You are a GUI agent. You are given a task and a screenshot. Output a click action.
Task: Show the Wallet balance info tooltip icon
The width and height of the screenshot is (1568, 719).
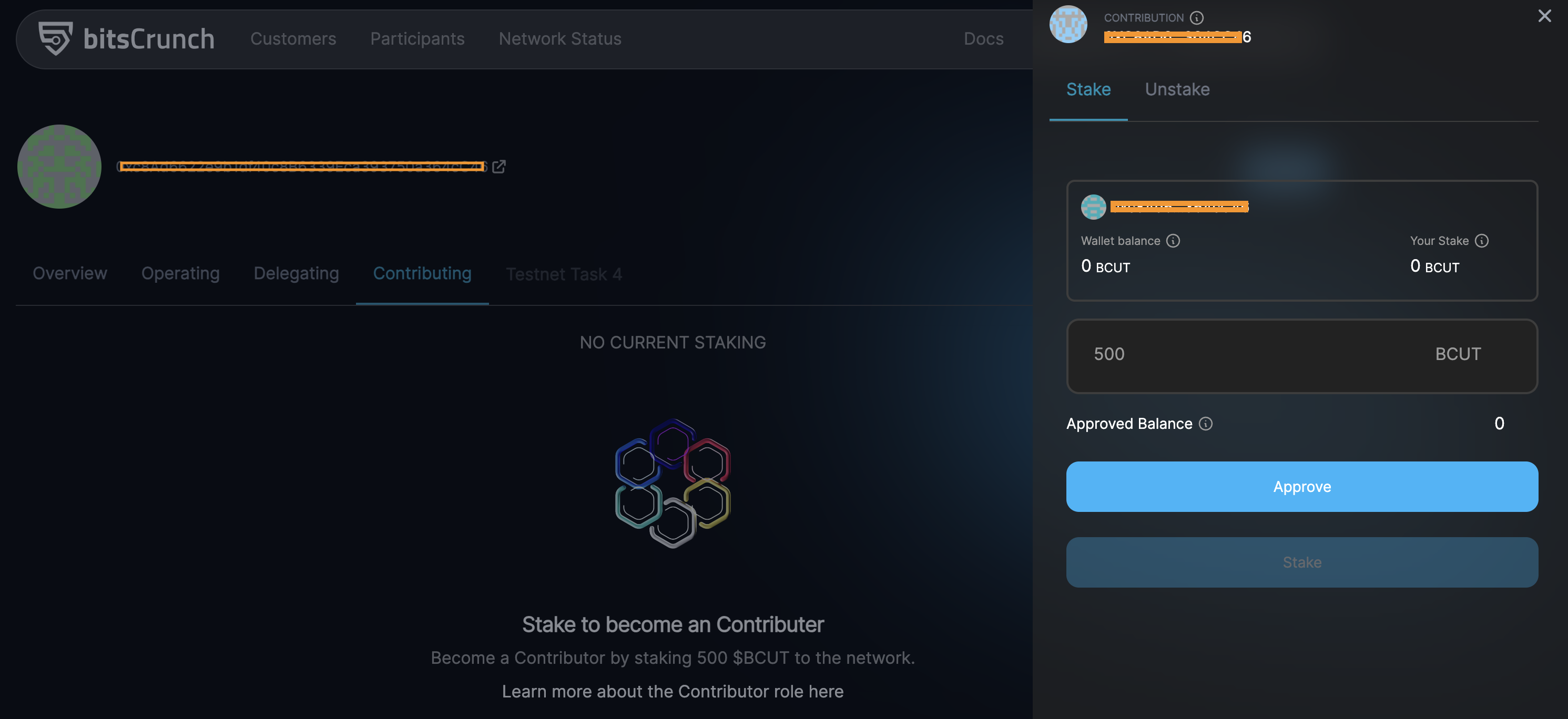(1173, 241)
